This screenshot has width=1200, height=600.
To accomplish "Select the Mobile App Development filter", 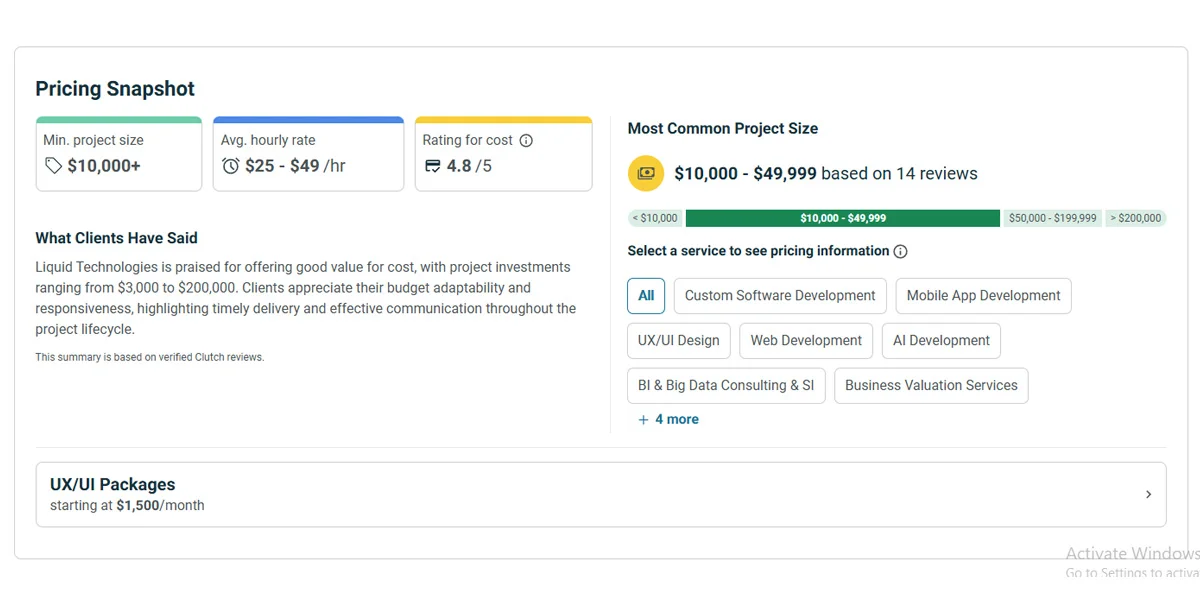I will point(983,296).
